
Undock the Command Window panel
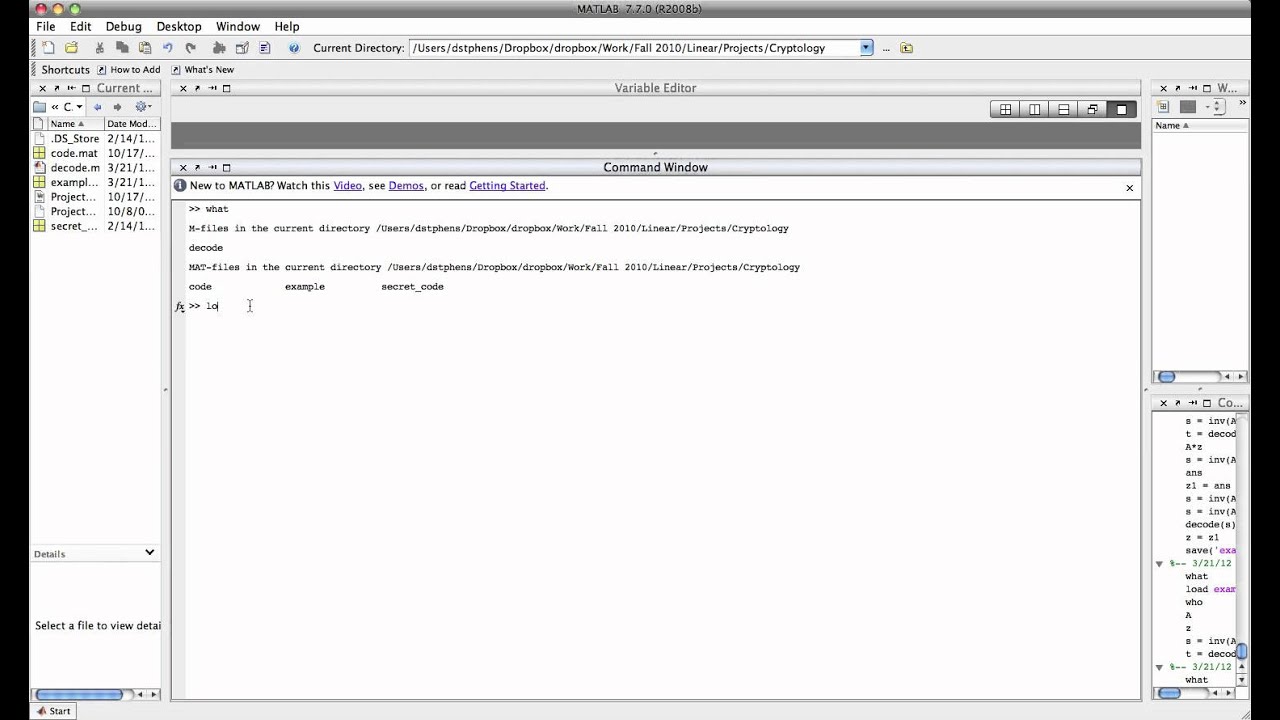pyautogui.click(x=197, y=168)
